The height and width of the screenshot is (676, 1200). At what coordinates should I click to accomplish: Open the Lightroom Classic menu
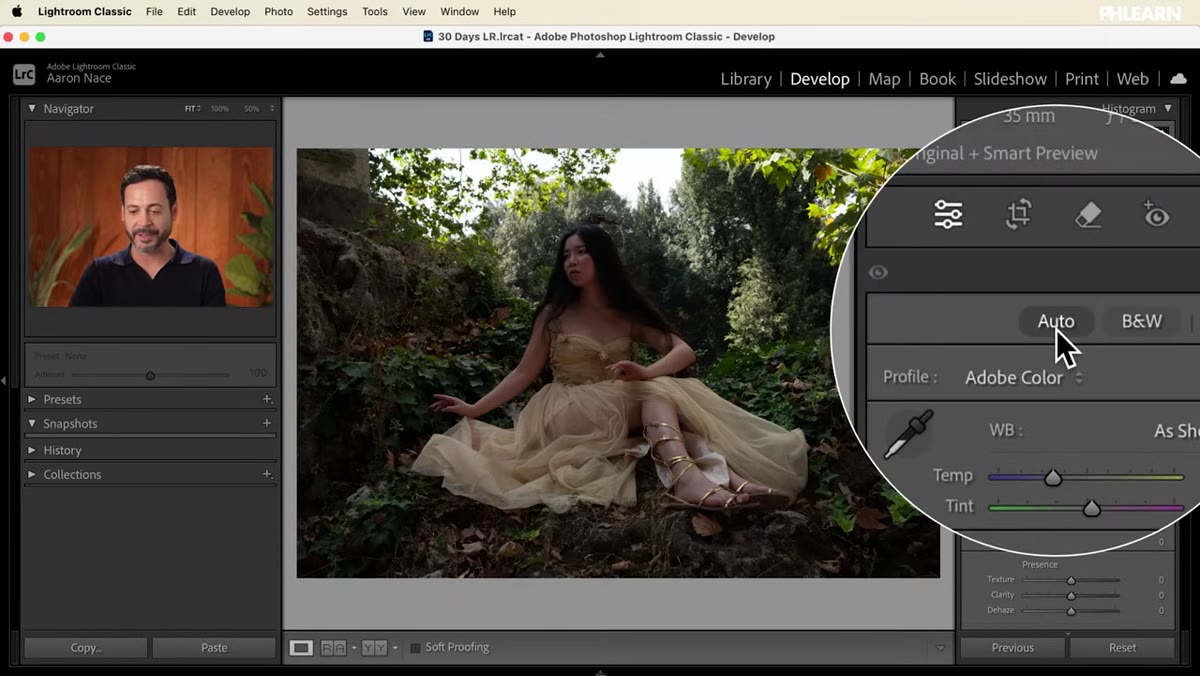85,11
